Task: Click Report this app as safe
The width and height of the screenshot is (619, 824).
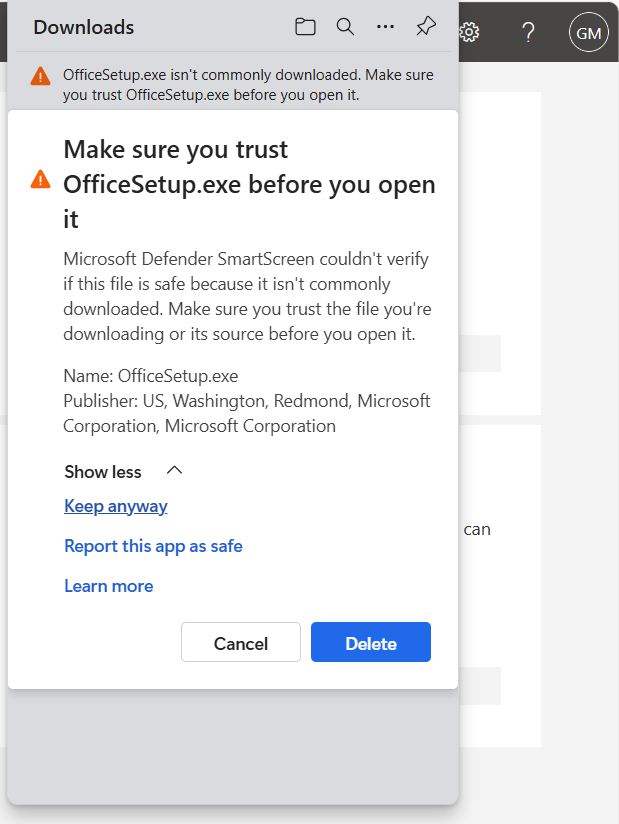Action: coord(153,546)
